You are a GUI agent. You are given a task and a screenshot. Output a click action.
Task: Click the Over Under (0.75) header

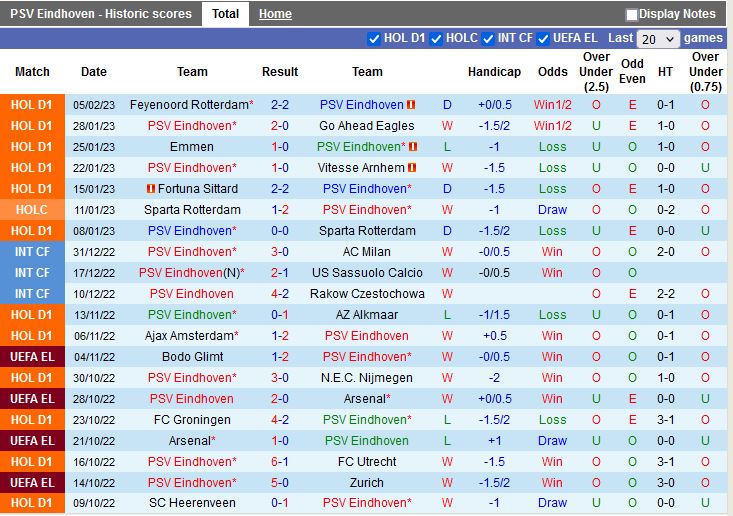tap(706, 72)
